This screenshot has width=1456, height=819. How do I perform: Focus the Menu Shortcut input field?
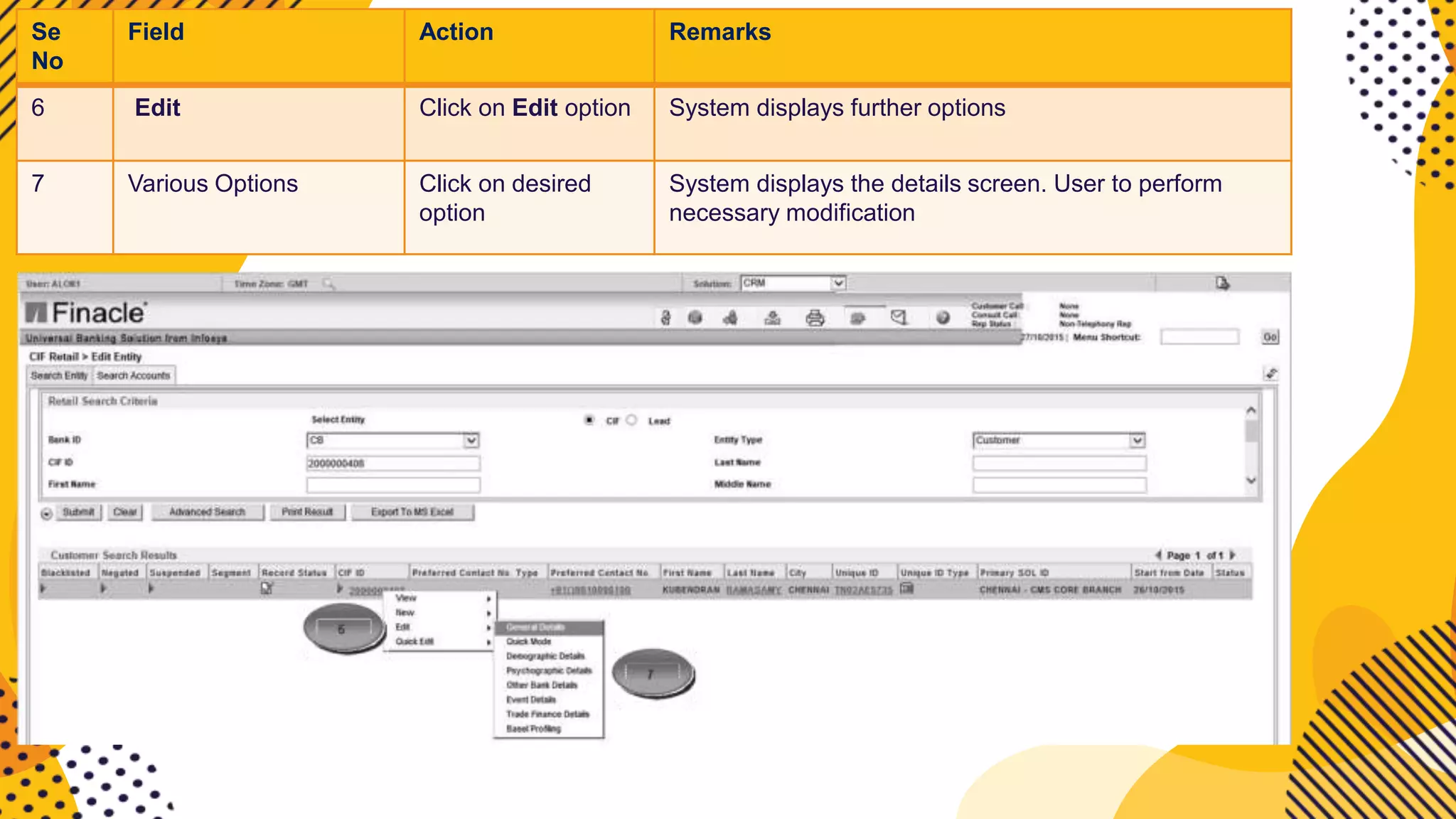[x=1200, y=337]
